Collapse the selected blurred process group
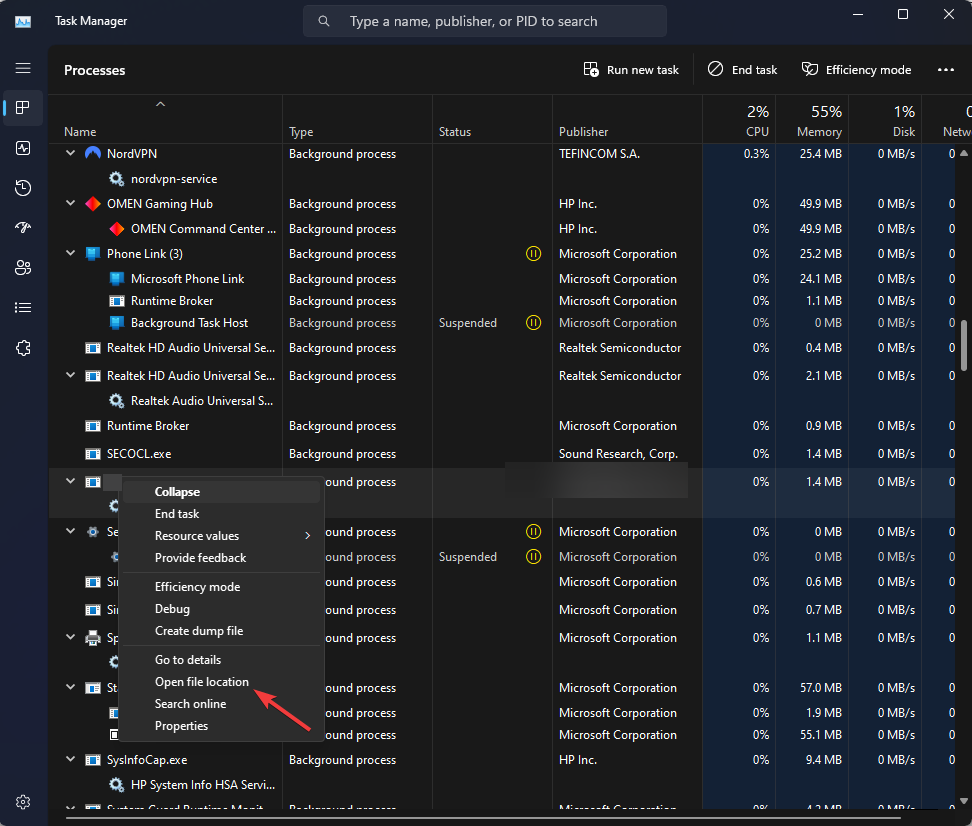The width and height of the screenshot is (972, 826). pos(71,481)
